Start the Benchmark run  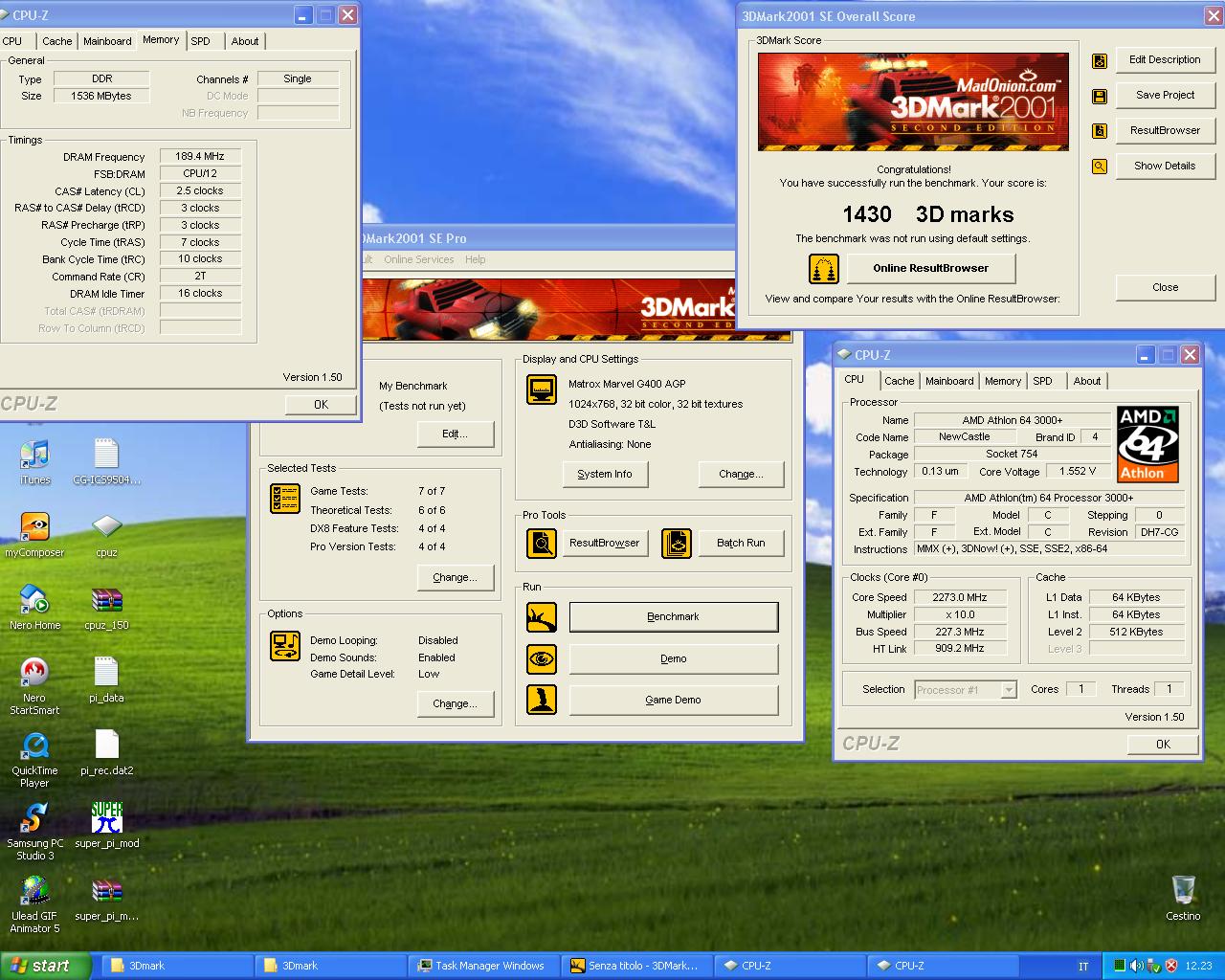[x=674, y=617]
